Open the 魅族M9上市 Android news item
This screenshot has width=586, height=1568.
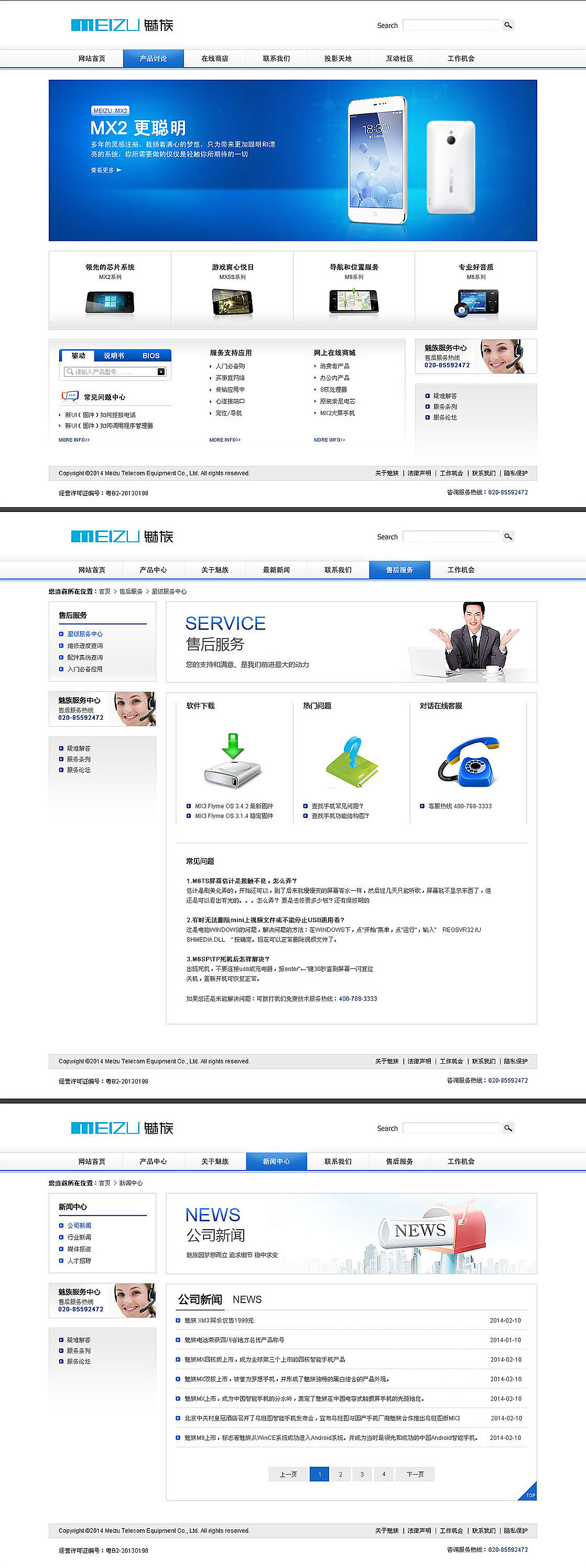point(331,1438)
